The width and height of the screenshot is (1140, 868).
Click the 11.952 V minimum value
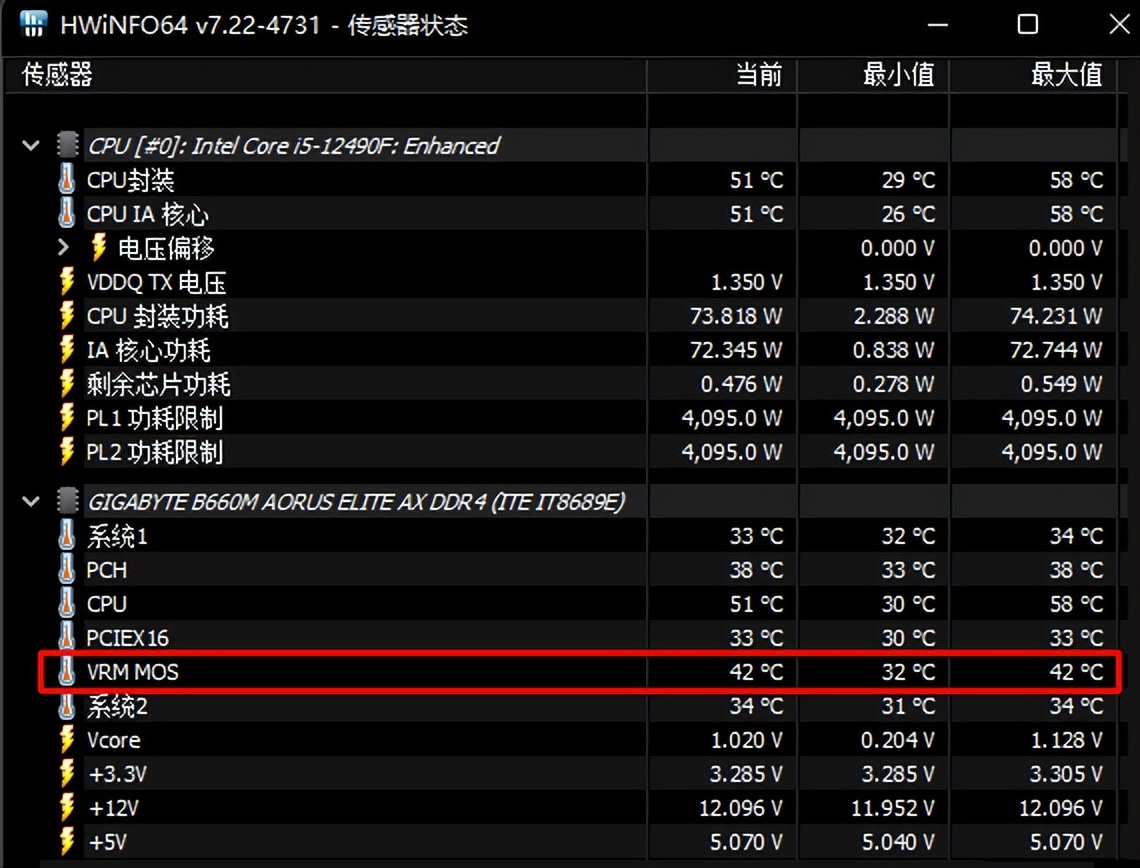[893, 808]
